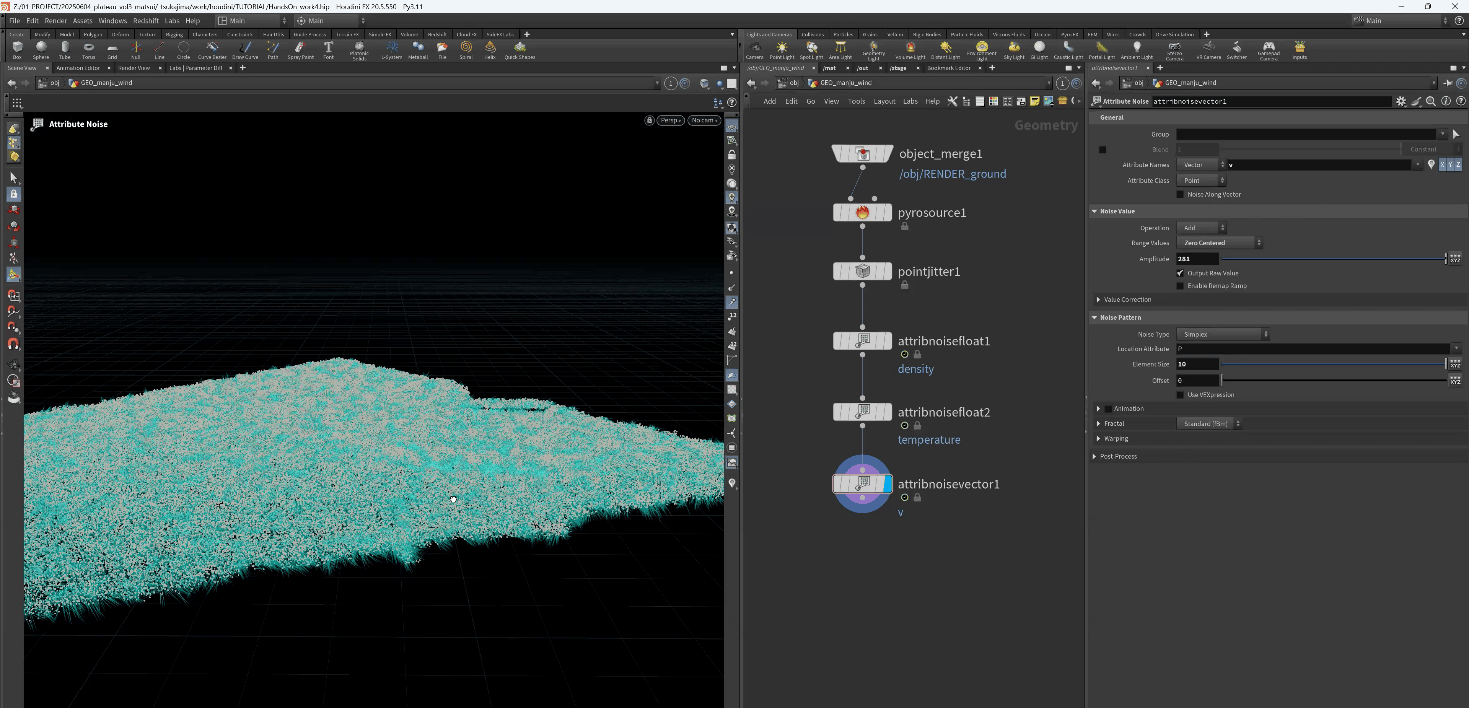The width and height of the screenshot is (1469, 708).
Task: Disable the Output Raw Value checkbox
Action: point(1181,273)
